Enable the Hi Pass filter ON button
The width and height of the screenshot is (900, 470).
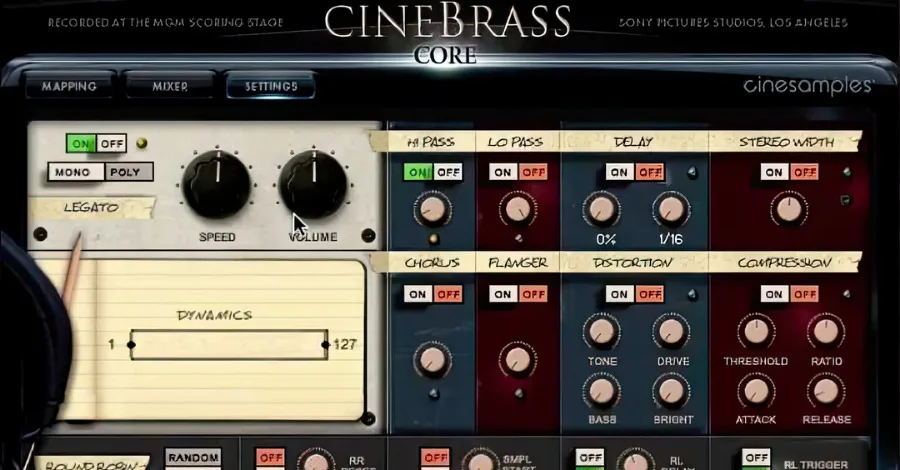pyautogui.click(x=418, y=172)
